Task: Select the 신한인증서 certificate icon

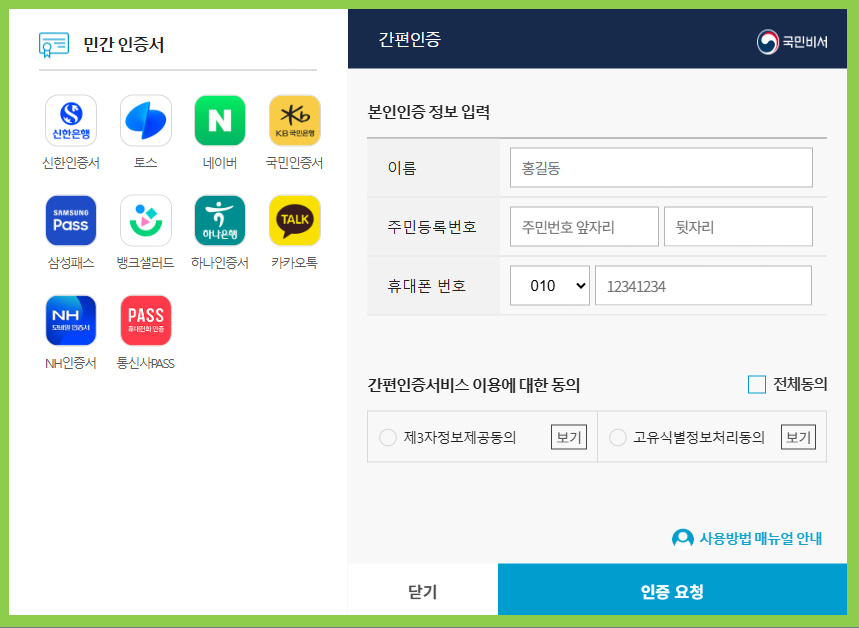Action: point(70,119)
